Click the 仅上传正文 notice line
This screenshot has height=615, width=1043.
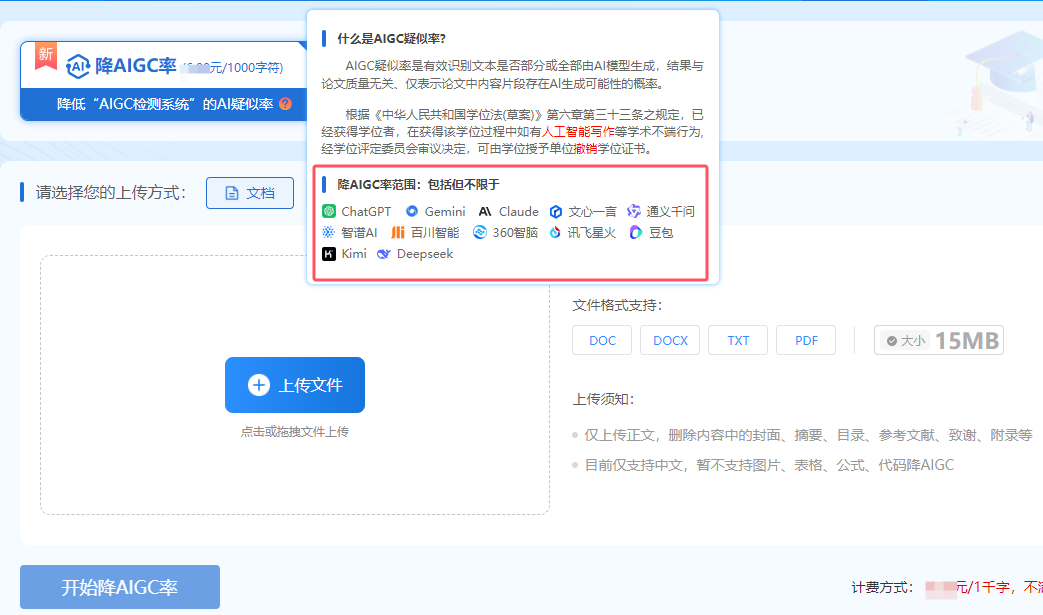click(808, 435)
